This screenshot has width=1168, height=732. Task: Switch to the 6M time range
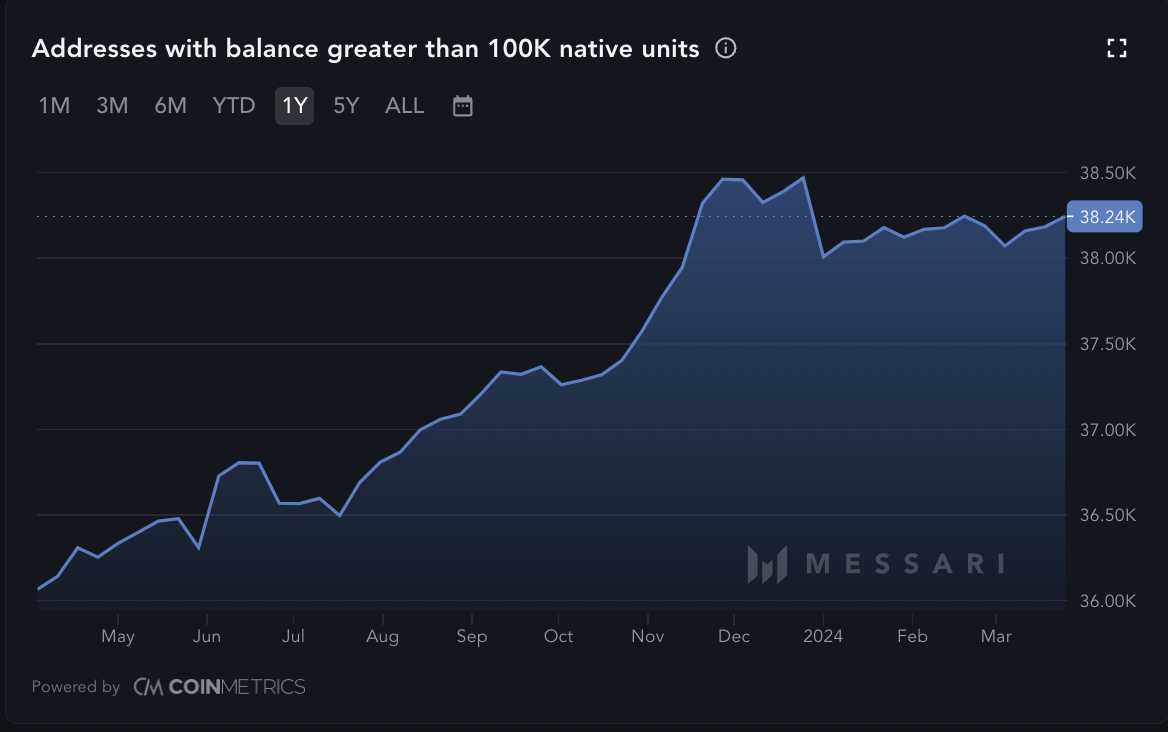[170, 106]
